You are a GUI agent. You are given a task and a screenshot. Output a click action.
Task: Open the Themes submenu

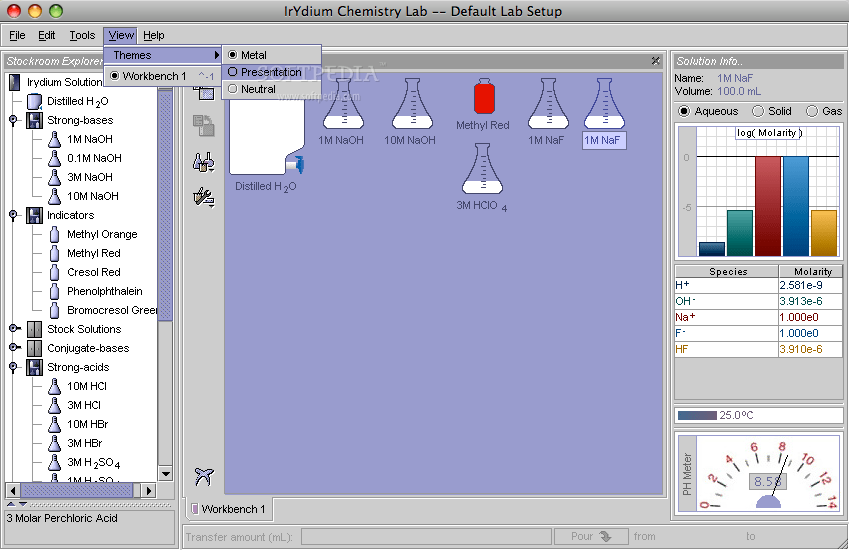(162, 55)
